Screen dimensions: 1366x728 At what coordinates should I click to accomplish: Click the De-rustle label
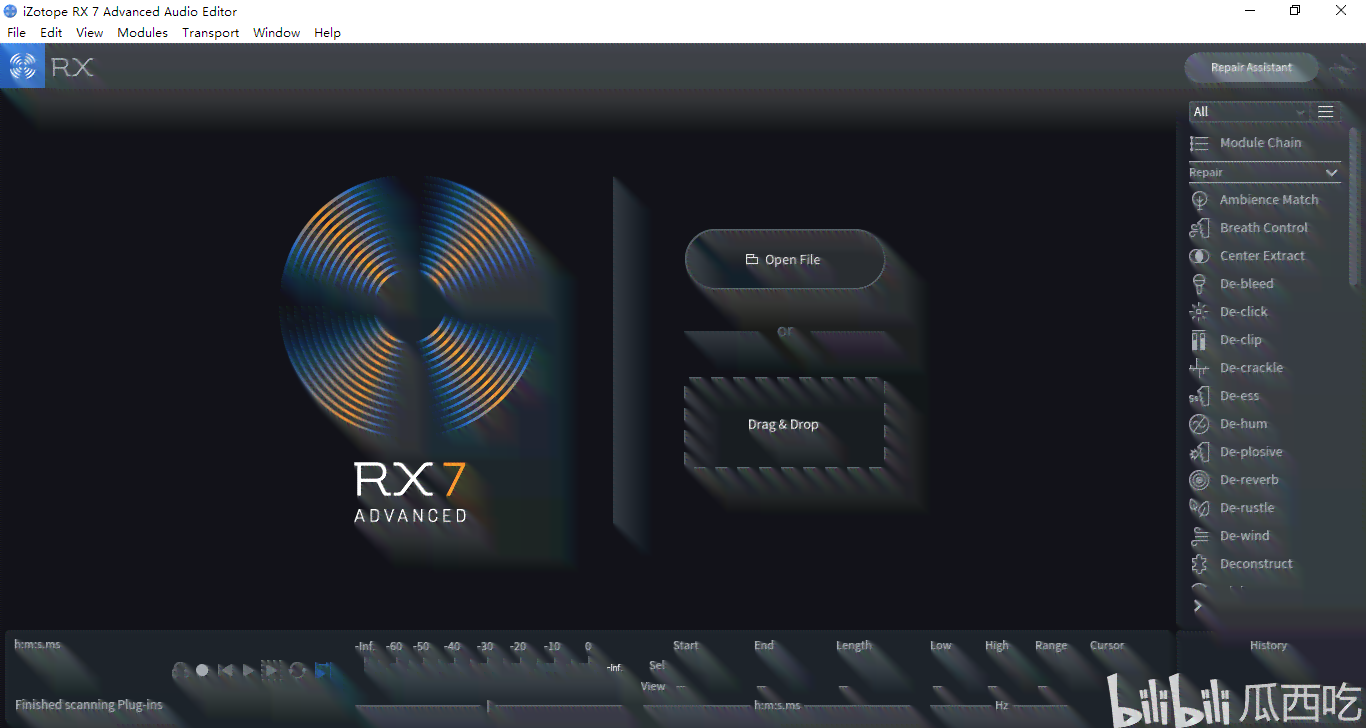coord(1247,508)
